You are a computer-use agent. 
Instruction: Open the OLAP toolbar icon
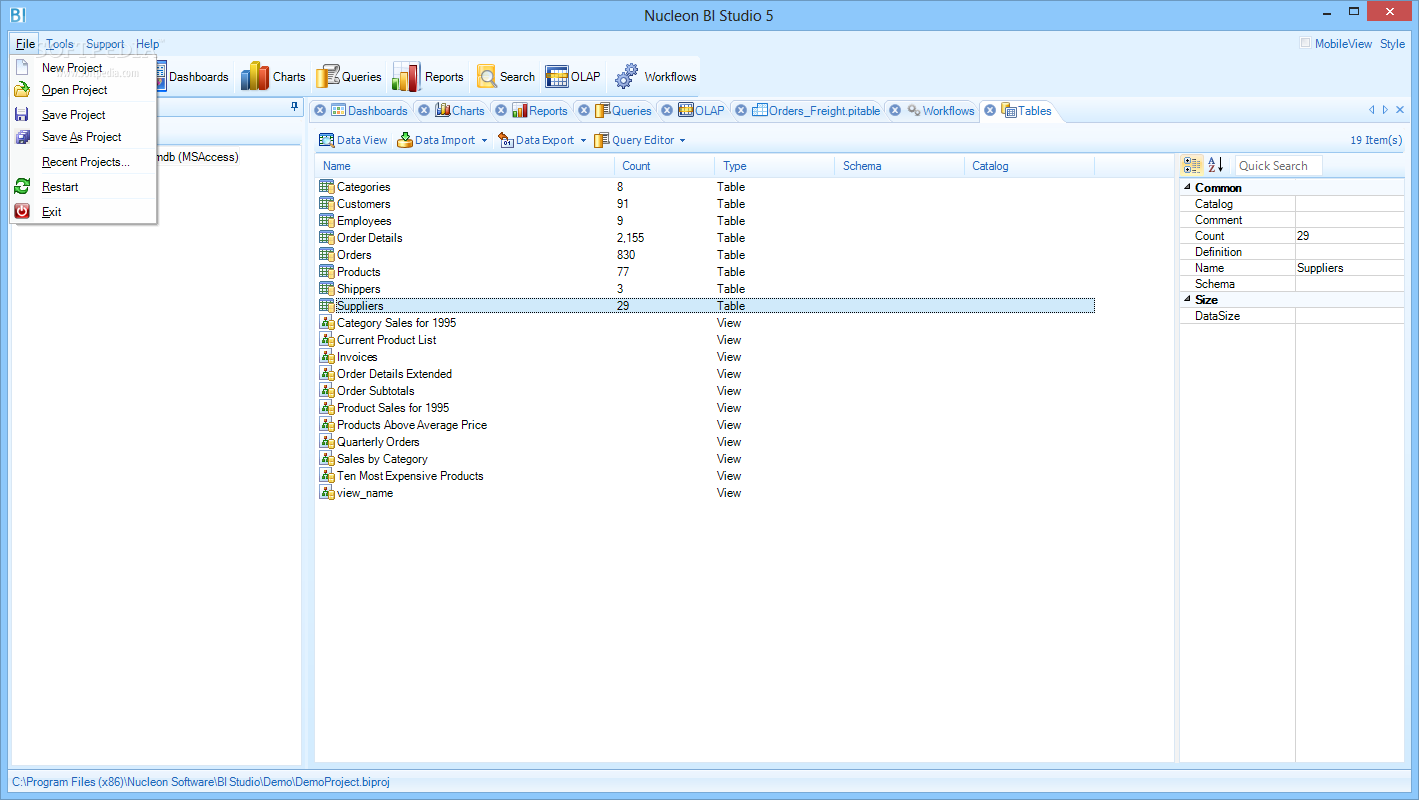(557, 77)
